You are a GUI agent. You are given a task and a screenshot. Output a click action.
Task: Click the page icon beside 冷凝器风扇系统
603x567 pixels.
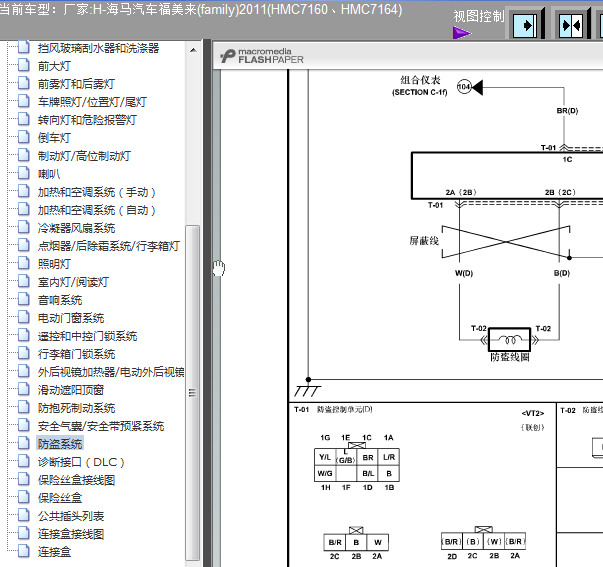tap(23, 227)
